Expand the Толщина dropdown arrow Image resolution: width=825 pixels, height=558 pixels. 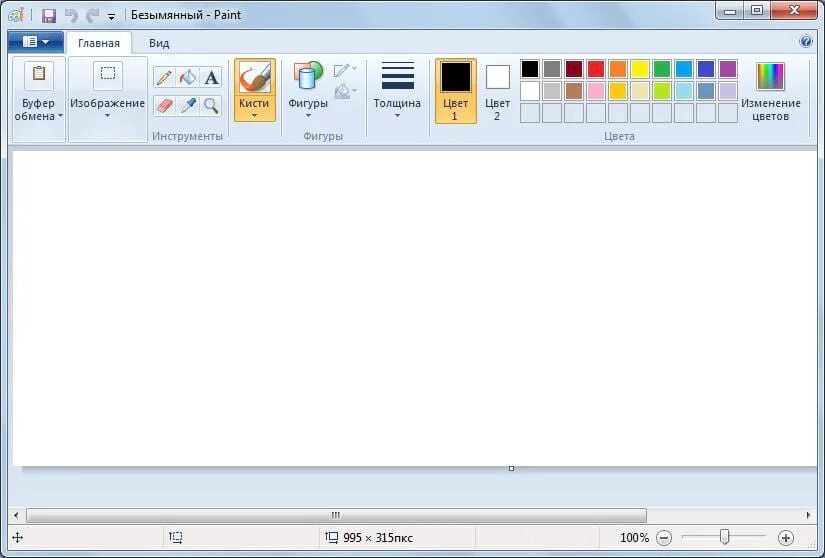(x=397, y=116)
